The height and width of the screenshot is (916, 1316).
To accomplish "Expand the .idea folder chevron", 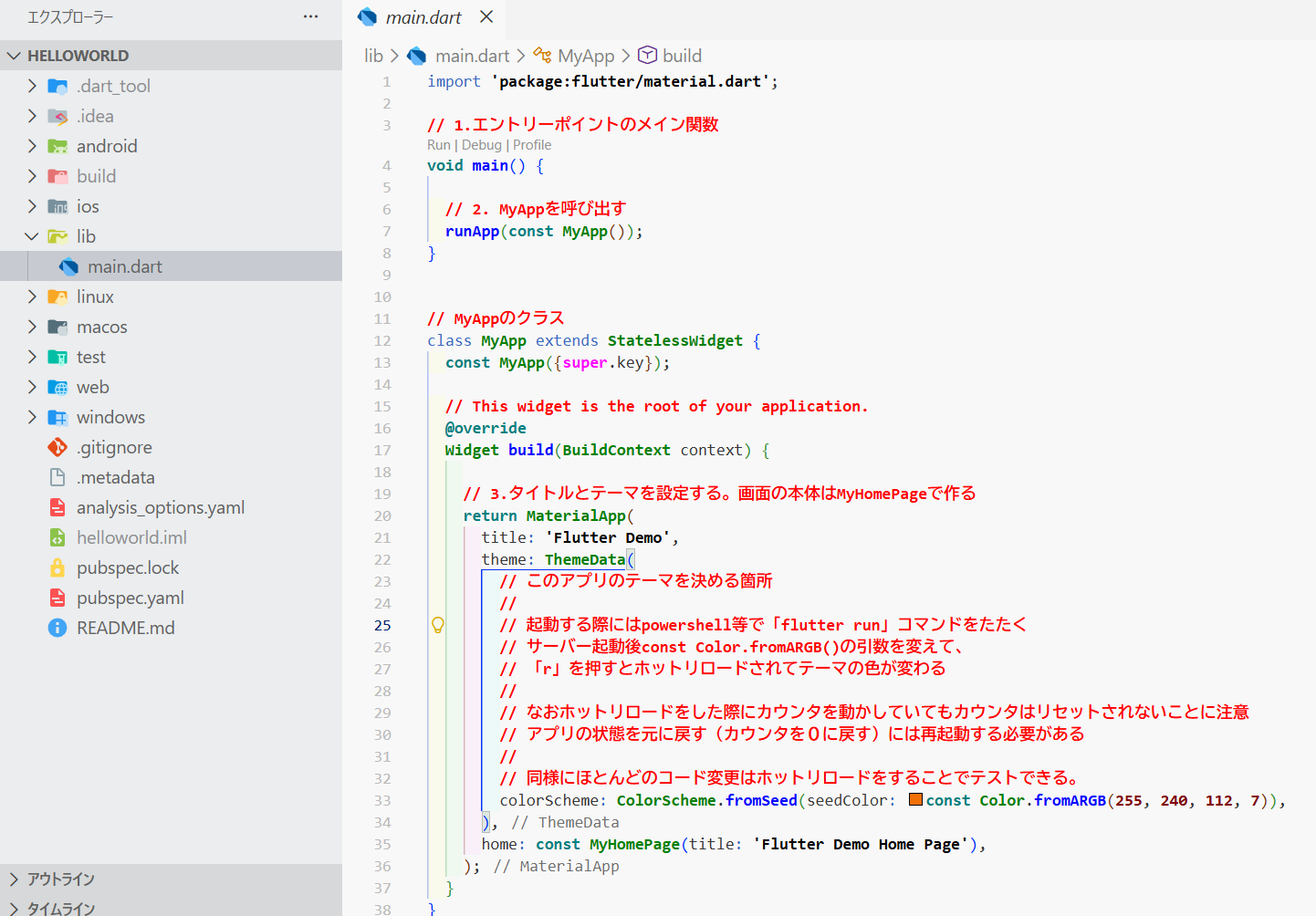I will (32, 116).
